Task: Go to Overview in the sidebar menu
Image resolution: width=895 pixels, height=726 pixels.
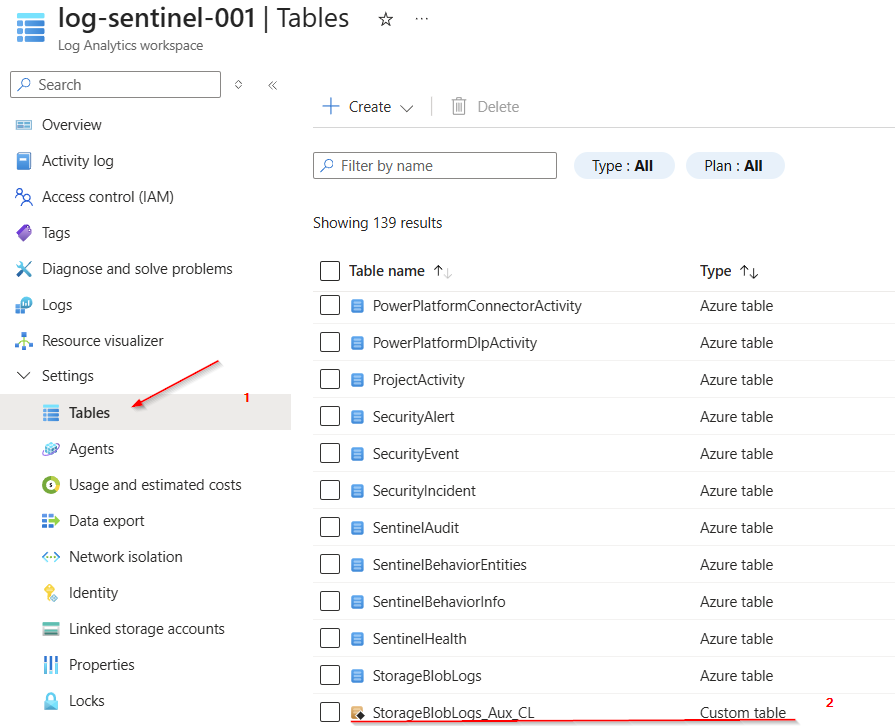Action: click(71, 125)
